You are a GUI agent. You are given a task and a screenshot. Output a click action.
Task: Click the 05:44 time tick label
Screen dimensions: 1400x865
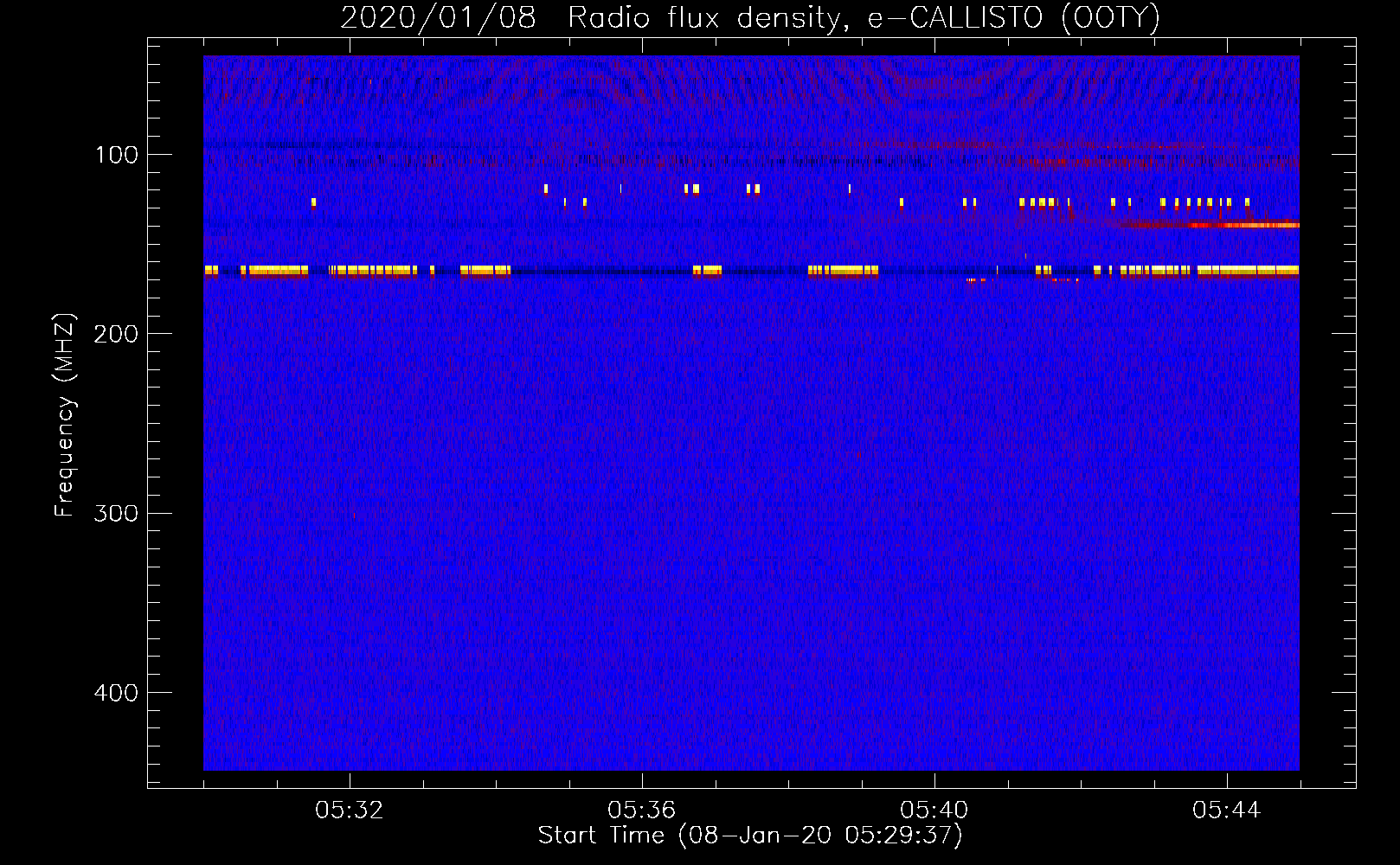(x=1227, y=811)
